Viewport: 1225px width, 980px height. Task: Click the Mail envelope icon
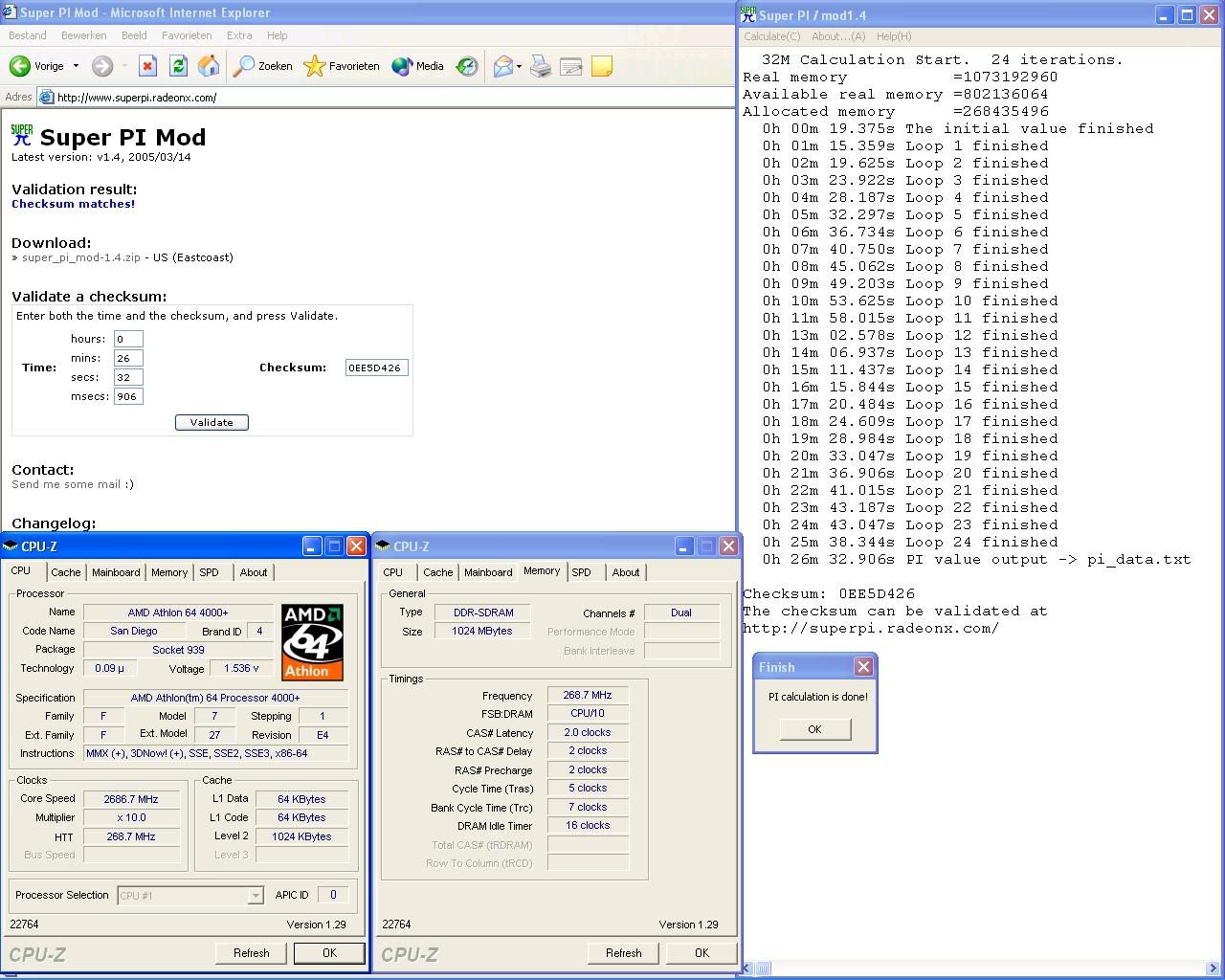pyautogui.click(x=503, y=66)
